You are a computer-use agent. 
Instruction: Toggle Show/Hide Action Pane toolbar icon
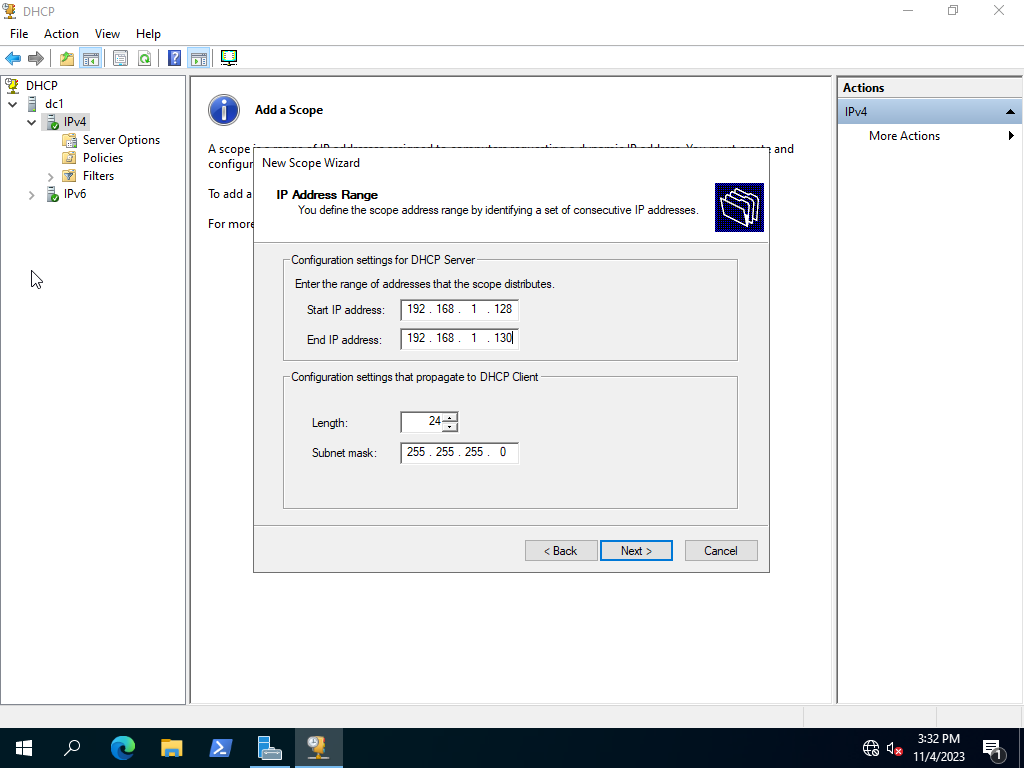pyautogui.click(x=198, y=58)
